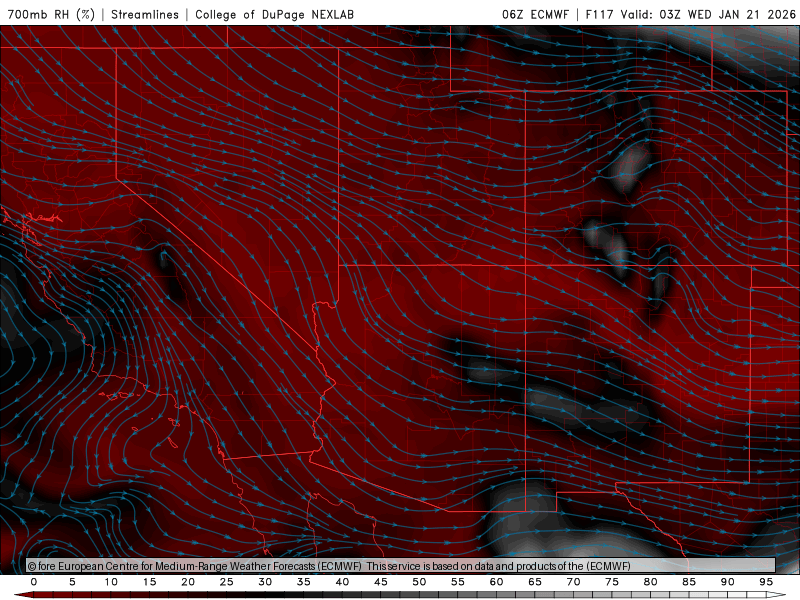Screen dimensions: 800x600
Task: Click the "10" color scale label
Action: (111, 582)
